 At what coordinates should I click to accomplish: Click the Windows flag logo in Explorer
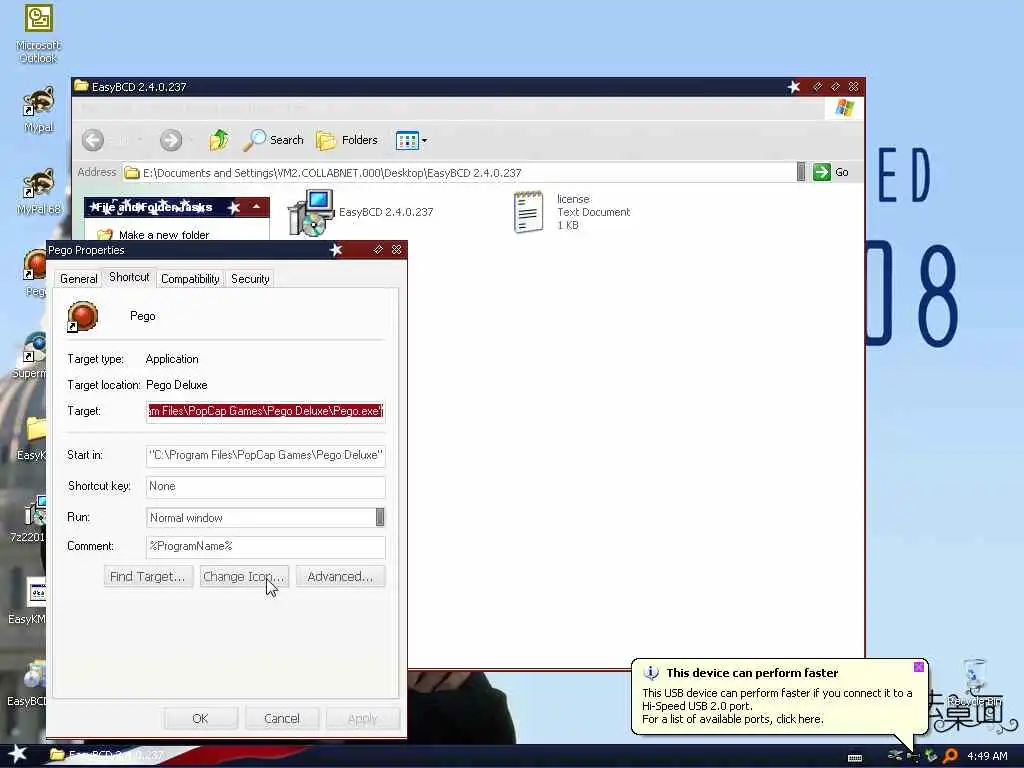pyautogui.click(x=844, y=108)
